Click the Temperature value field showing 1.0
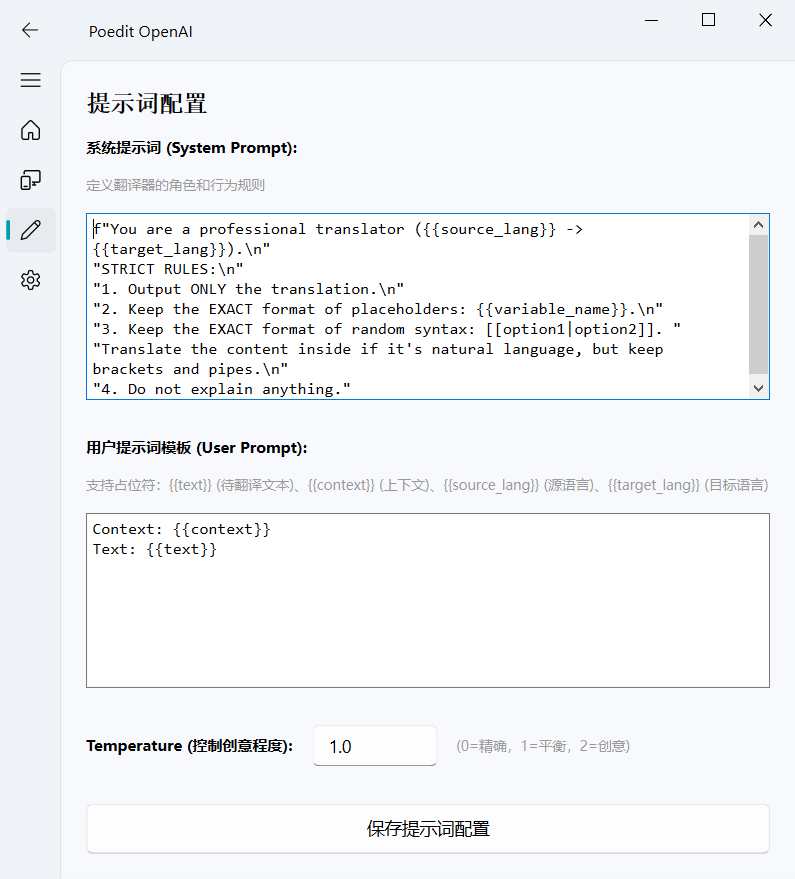Screen dimensions: 795x879 click(x=375, y=746)
